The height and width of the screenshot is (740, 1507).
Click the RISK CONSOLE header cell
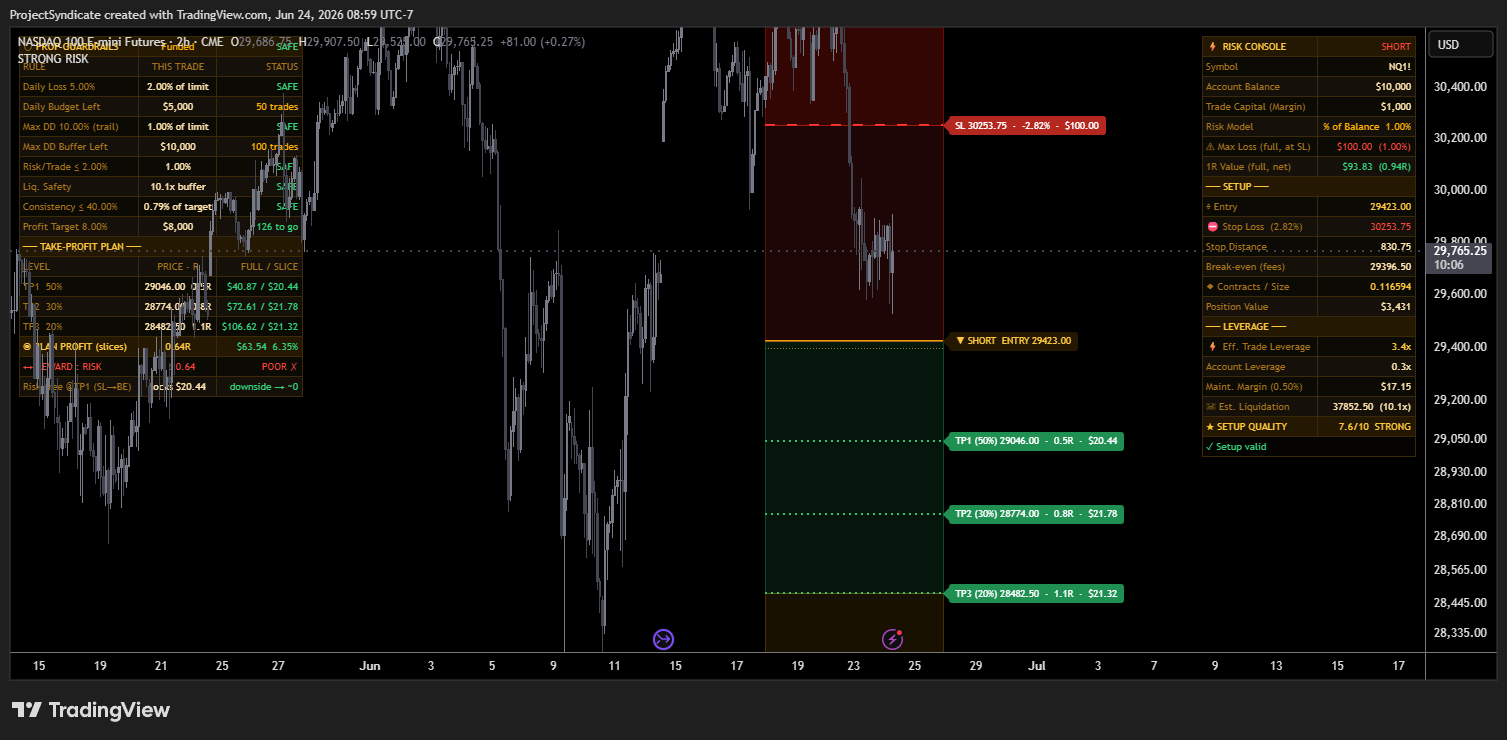1260,47
